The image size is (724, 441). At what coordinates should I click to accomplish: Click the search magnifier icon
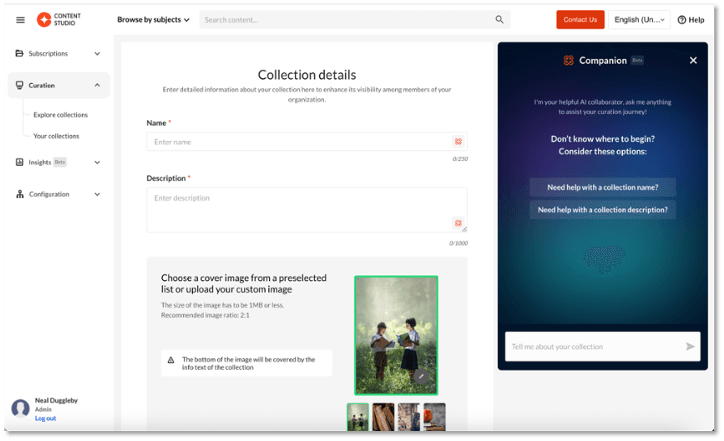pos(499,20)
